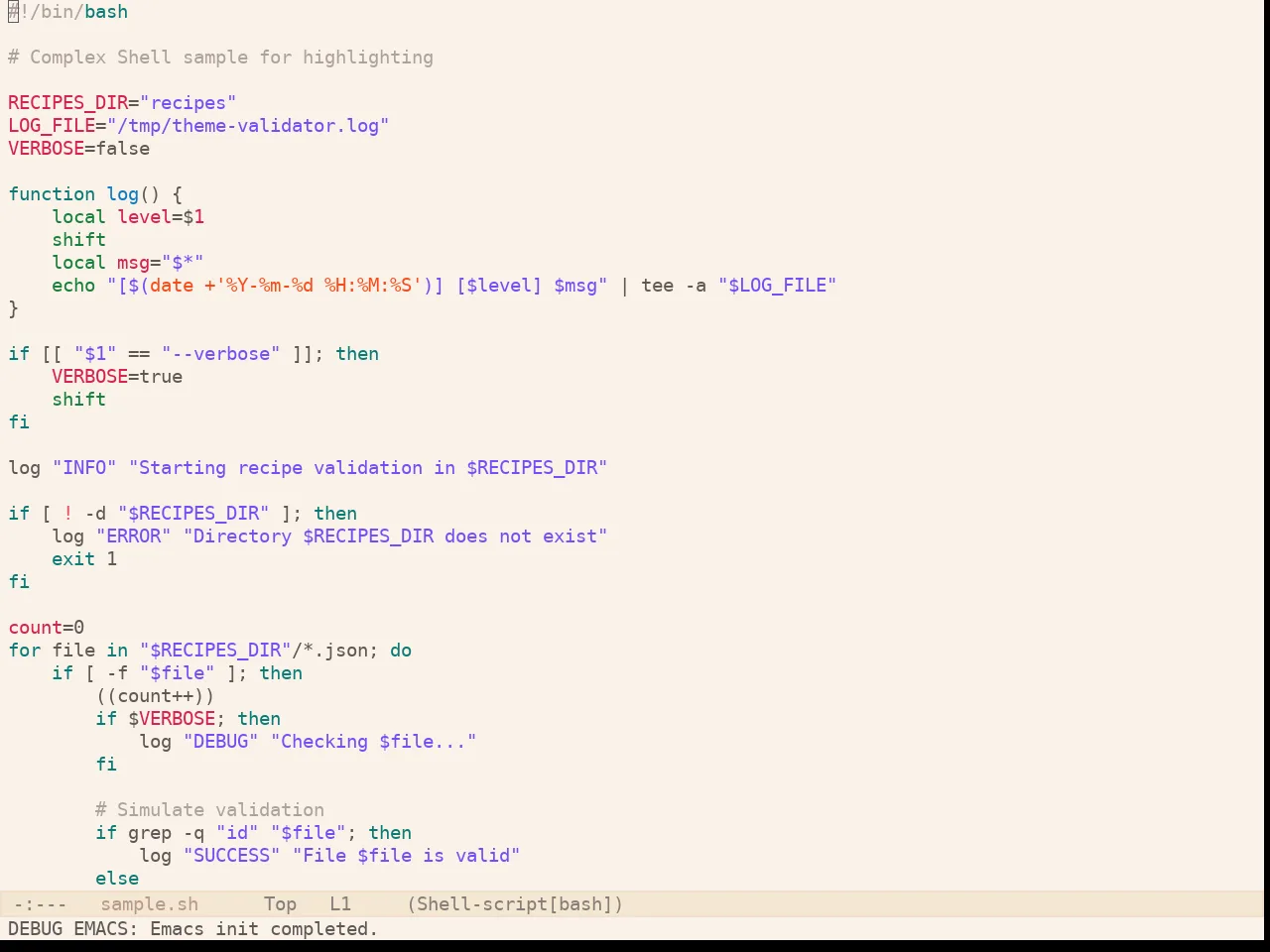The width and height of the screenshot is (1270, 952).
Task: Click the 'exit 1' line
Action: [x=84, y=559]
